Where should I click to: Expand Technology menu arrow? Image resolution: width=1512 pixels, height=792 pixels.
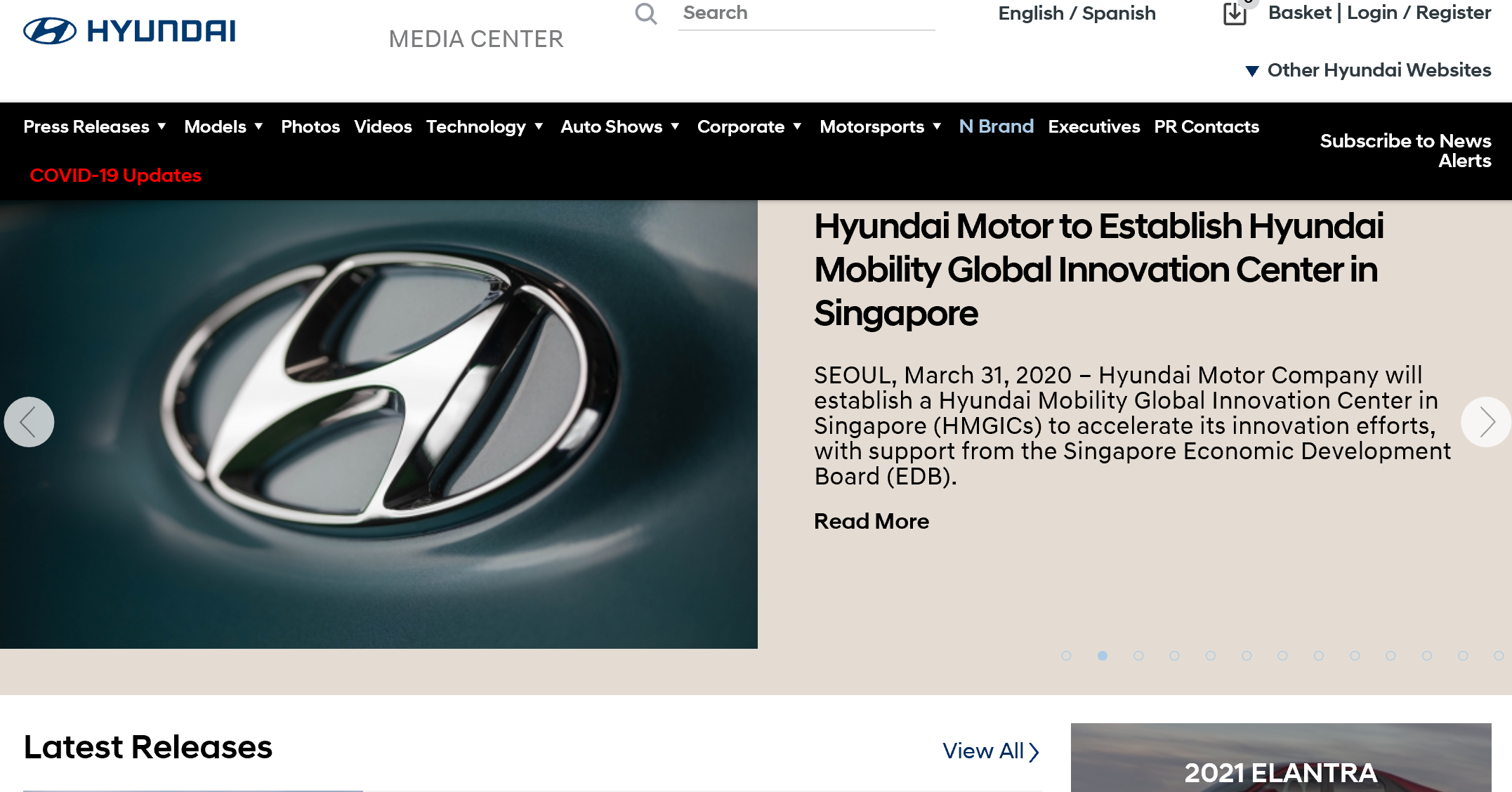pos(539,126)
